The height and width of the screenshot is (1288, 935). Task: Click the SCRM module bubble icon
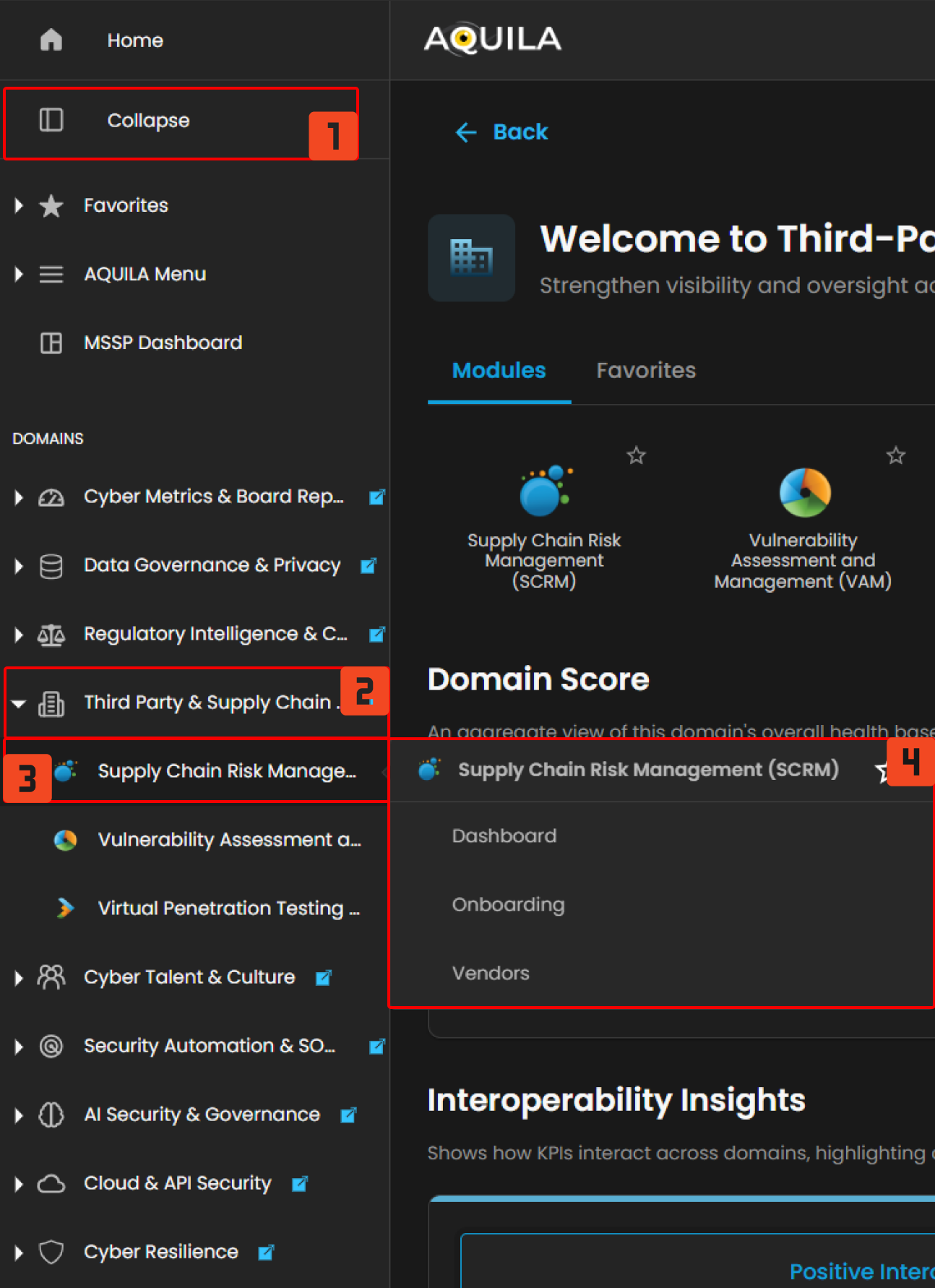pyautogui.click(x=545, y=491)
